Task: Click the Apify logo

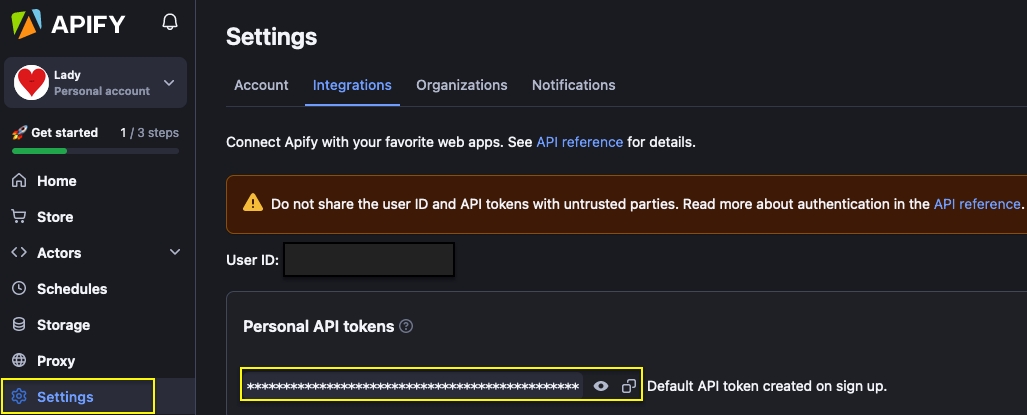Action: (69, 22)
